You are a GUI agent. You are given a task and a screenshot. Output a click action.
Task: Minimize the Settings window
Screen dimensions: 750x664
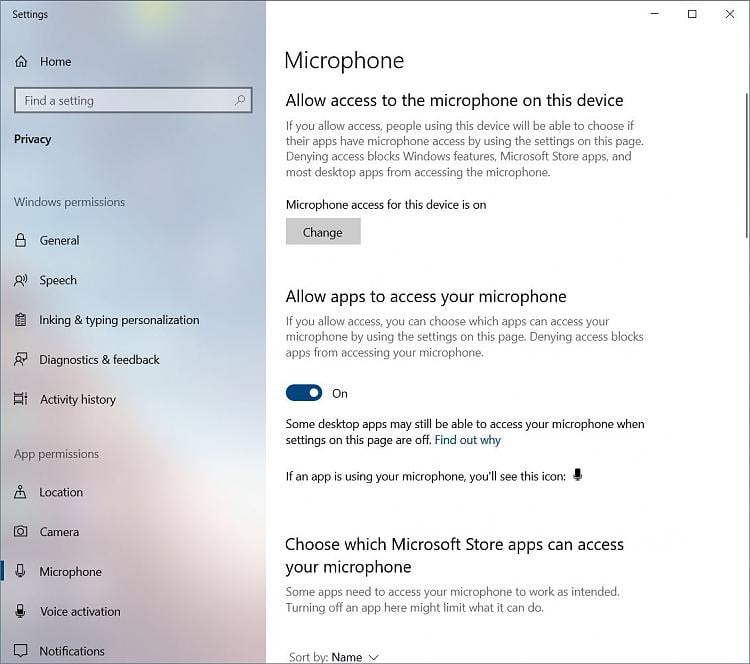coord(654,14)
